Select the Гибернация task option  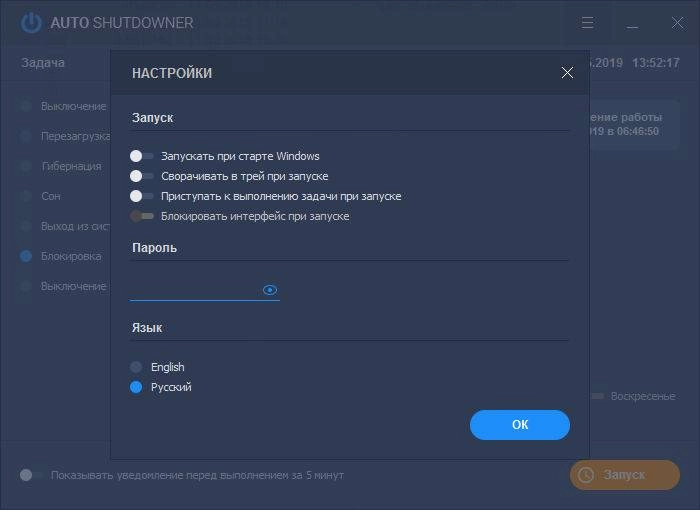(x=61, y=166)
